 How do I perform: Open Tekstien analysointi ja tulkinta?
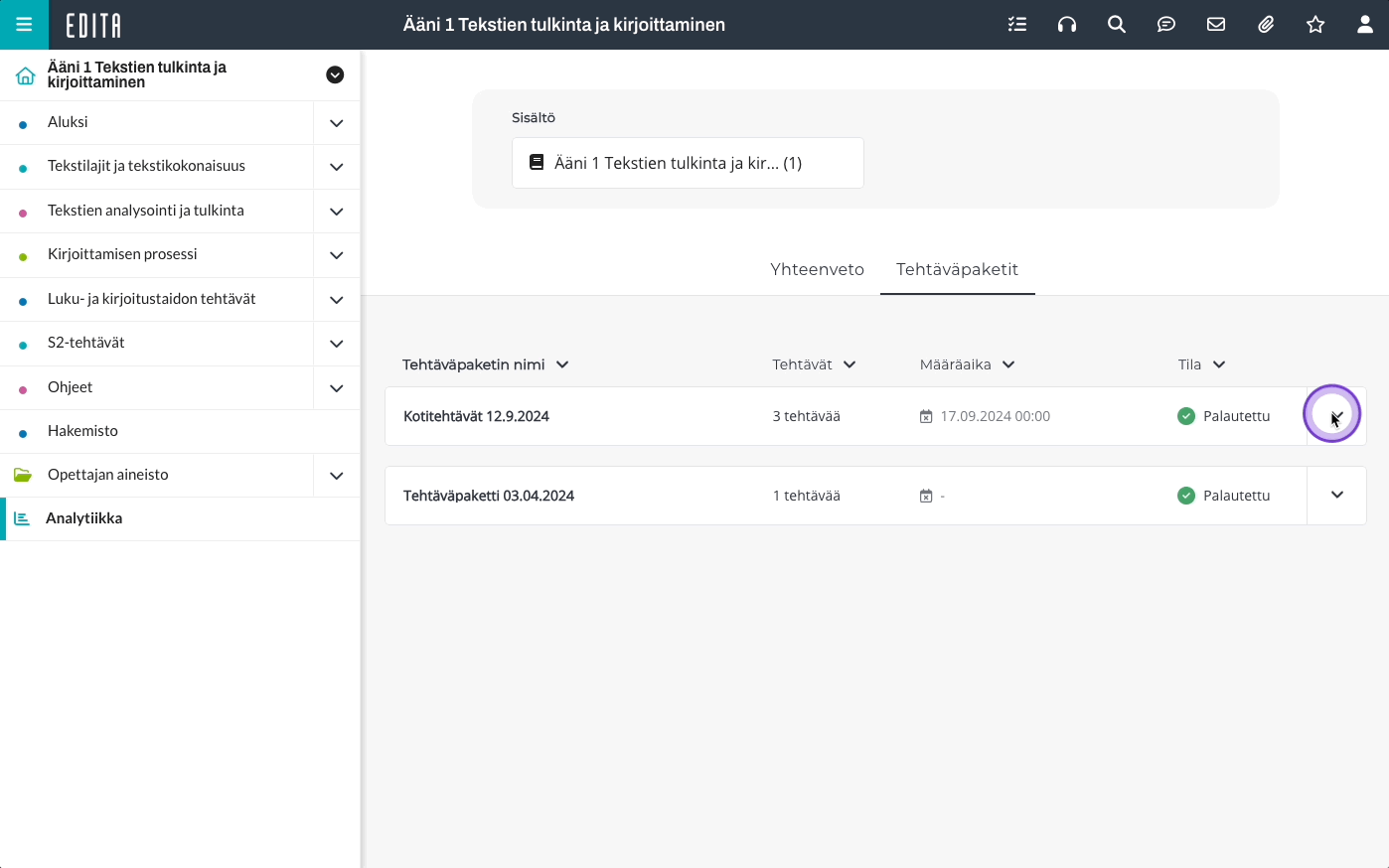pos(145,211)
